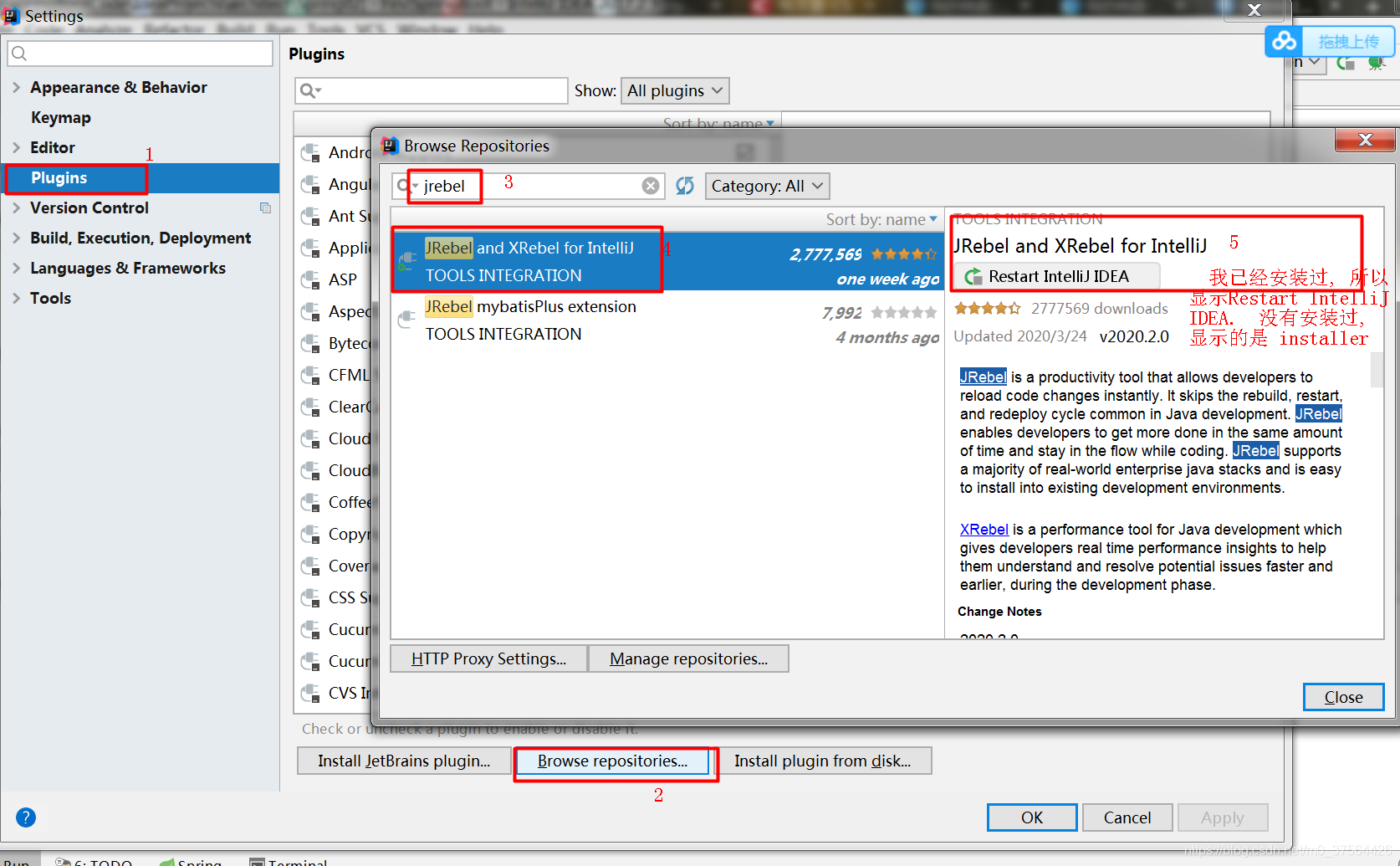Click the first JRebel link in description
This screenshot has height=866, width=1400.
[983, 377]
